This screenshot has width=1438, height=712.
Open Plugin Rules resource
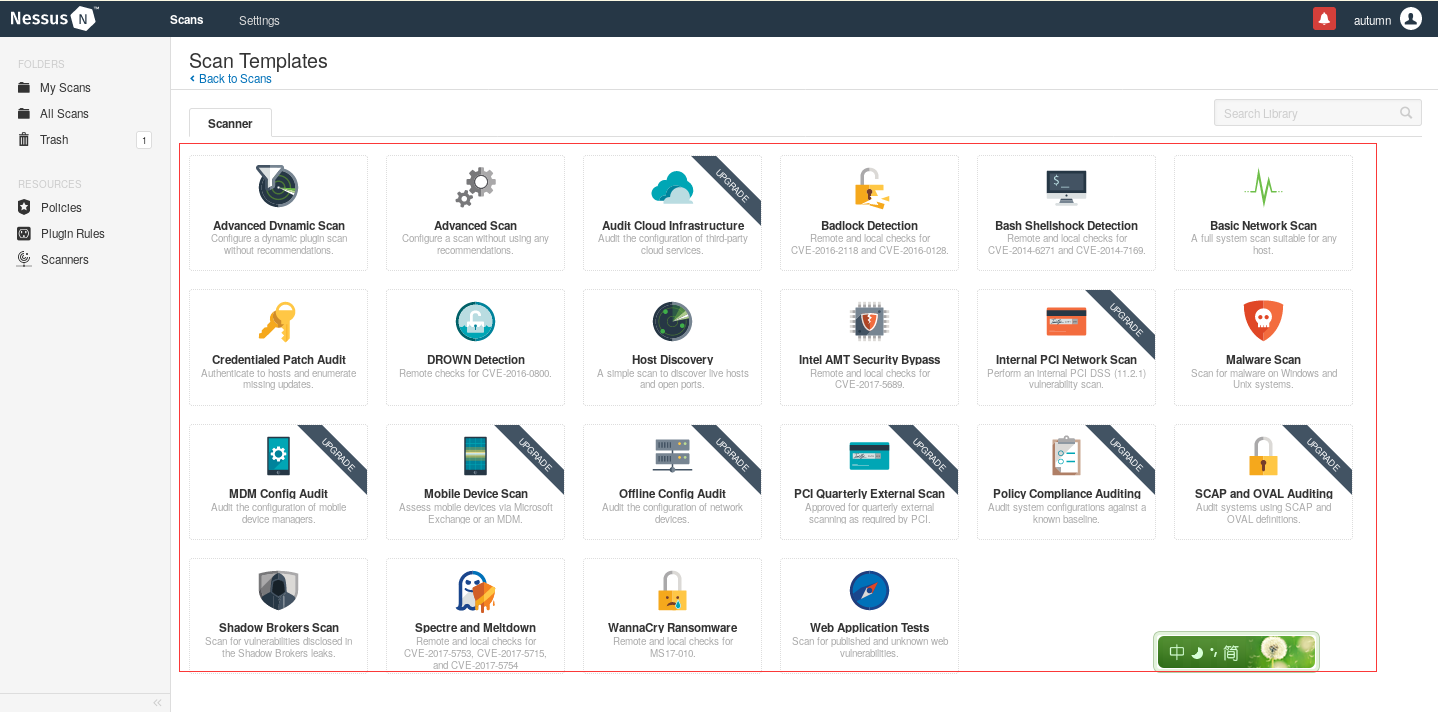73,234
